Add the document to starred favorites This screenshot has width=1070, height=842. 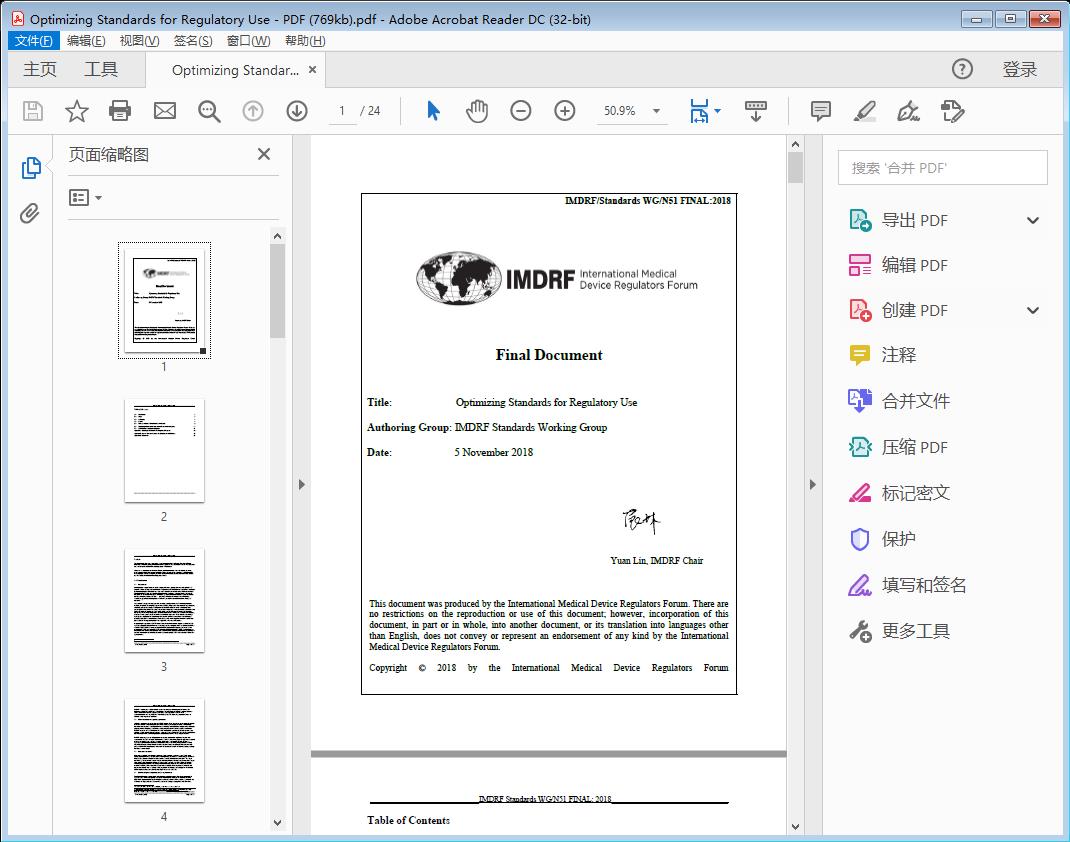[x=76, y=111]
